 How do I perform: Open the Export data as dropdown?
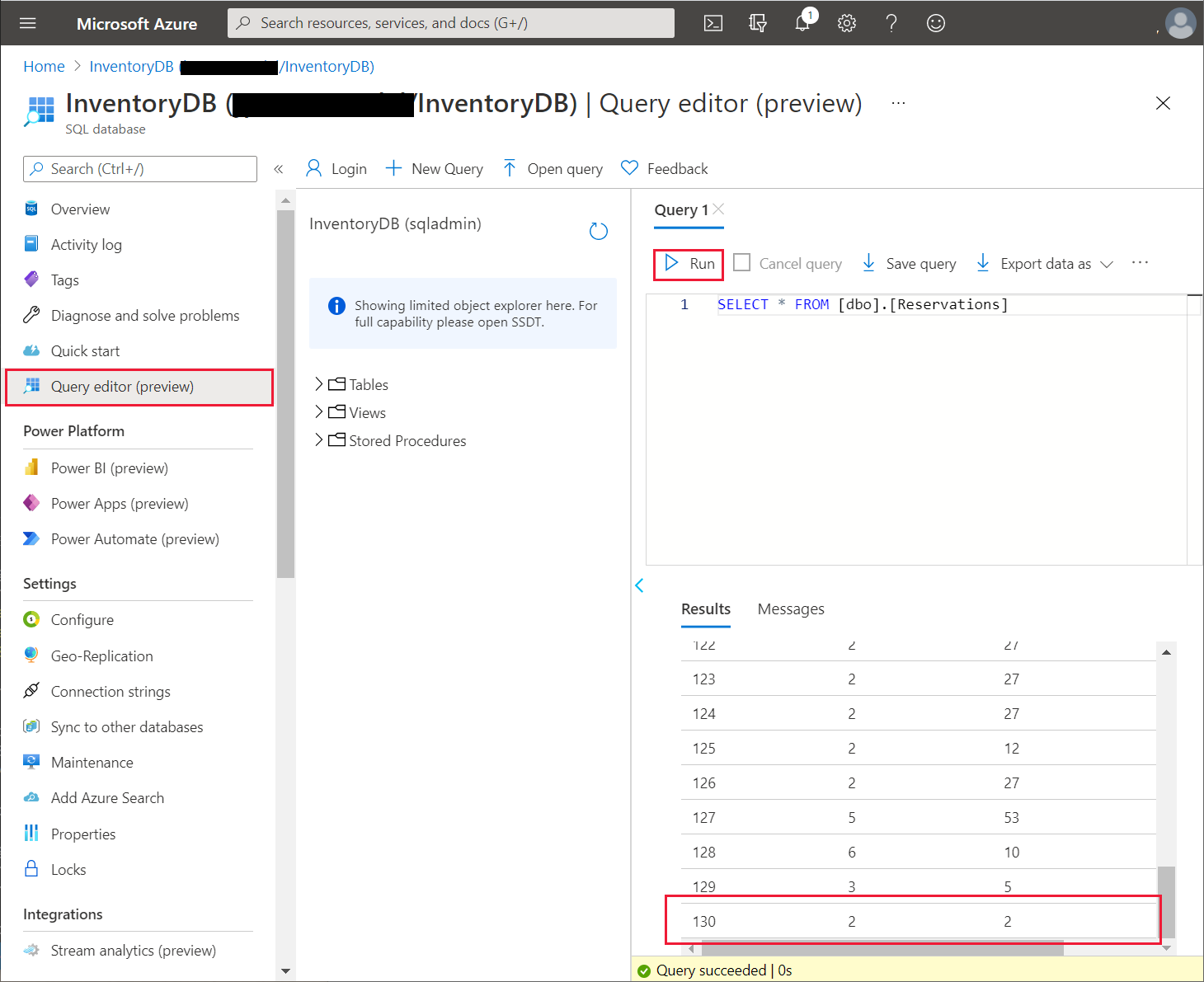[x=1045, y=264]
